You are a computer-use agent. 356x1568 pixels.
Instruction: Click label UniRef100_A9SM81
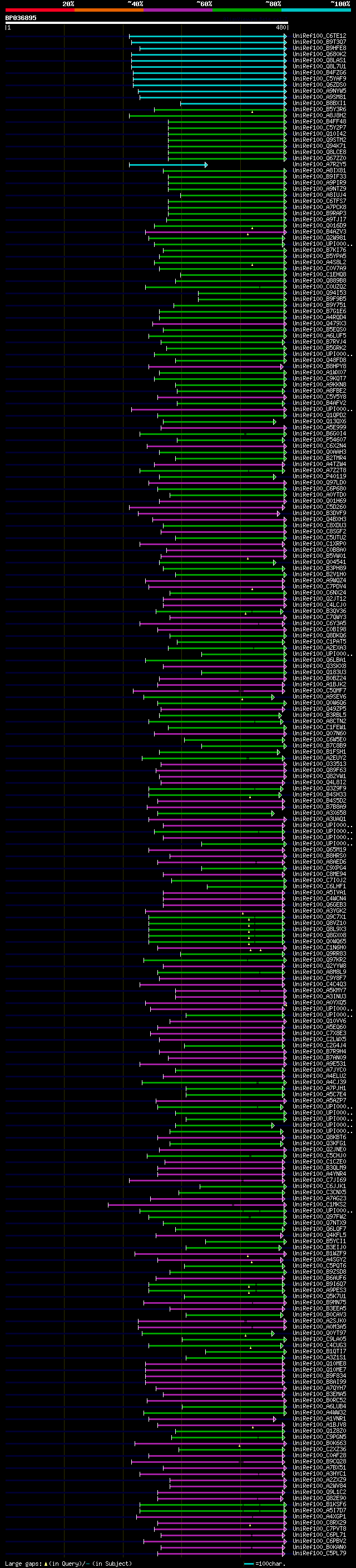pyautogui.click(x=319, y=97)
